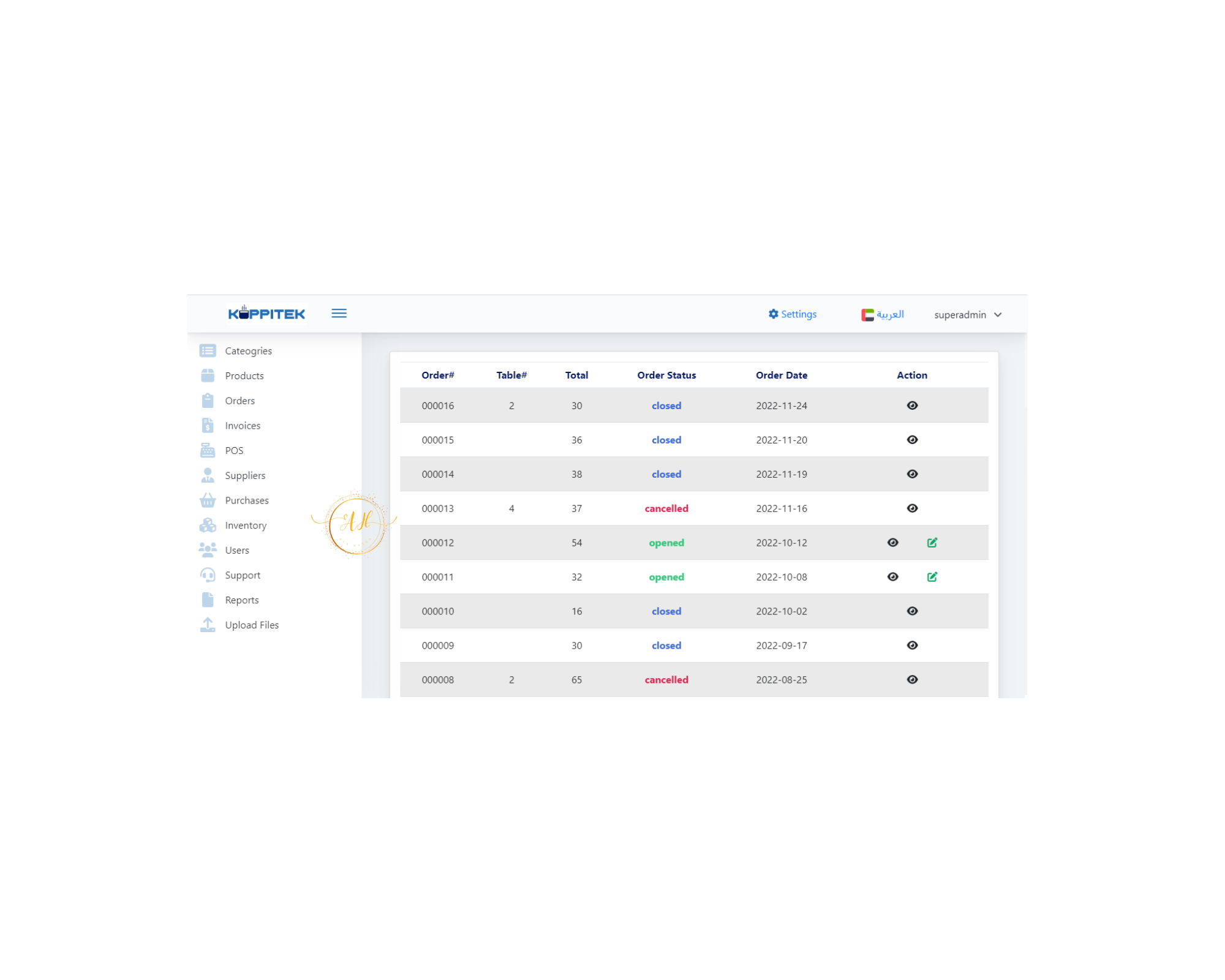Open the Reports page

[242, 600]
